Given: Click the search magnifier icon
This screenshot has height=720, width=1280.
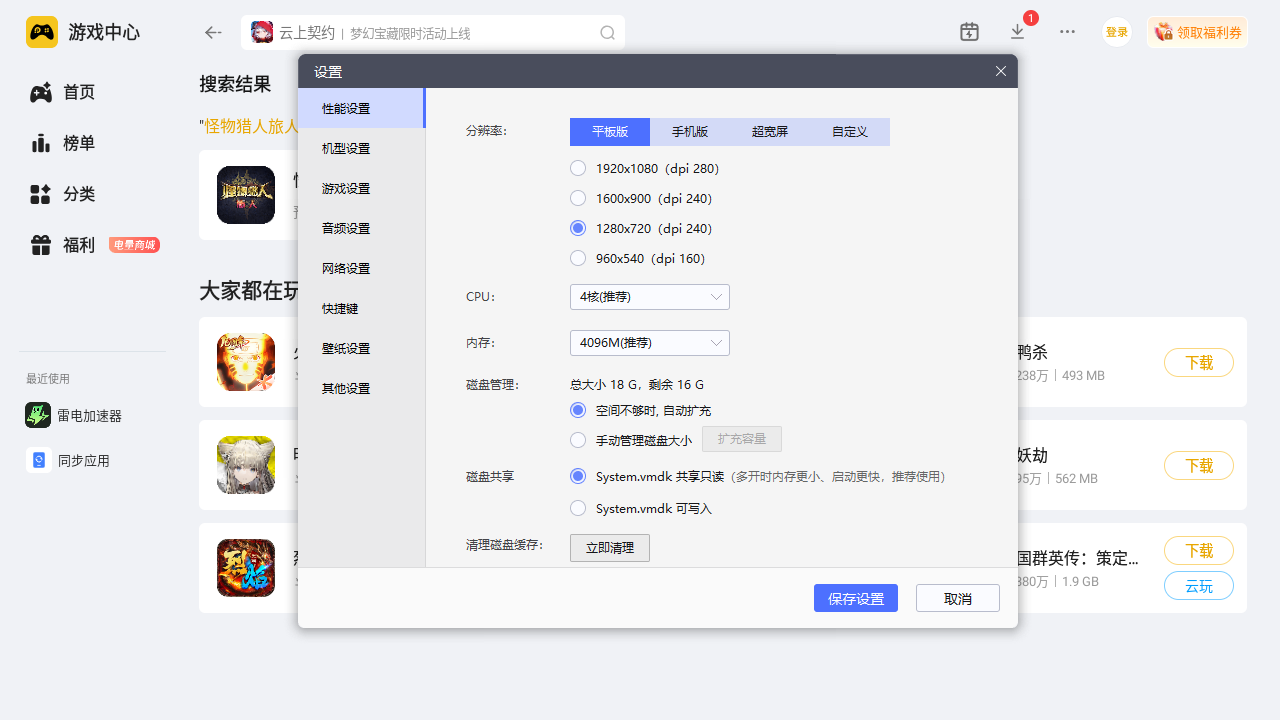Looking at the screenshot, I should point(607,33).
